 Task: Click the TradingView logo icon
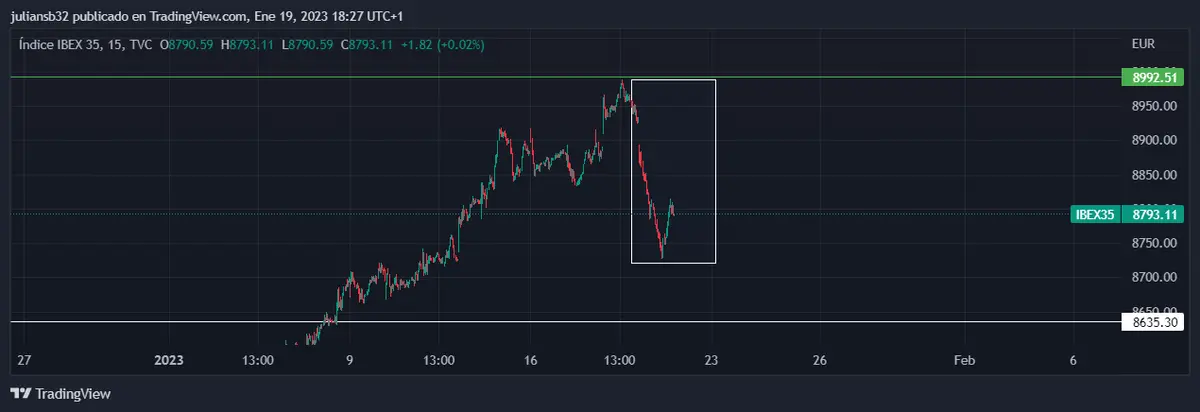20,394
